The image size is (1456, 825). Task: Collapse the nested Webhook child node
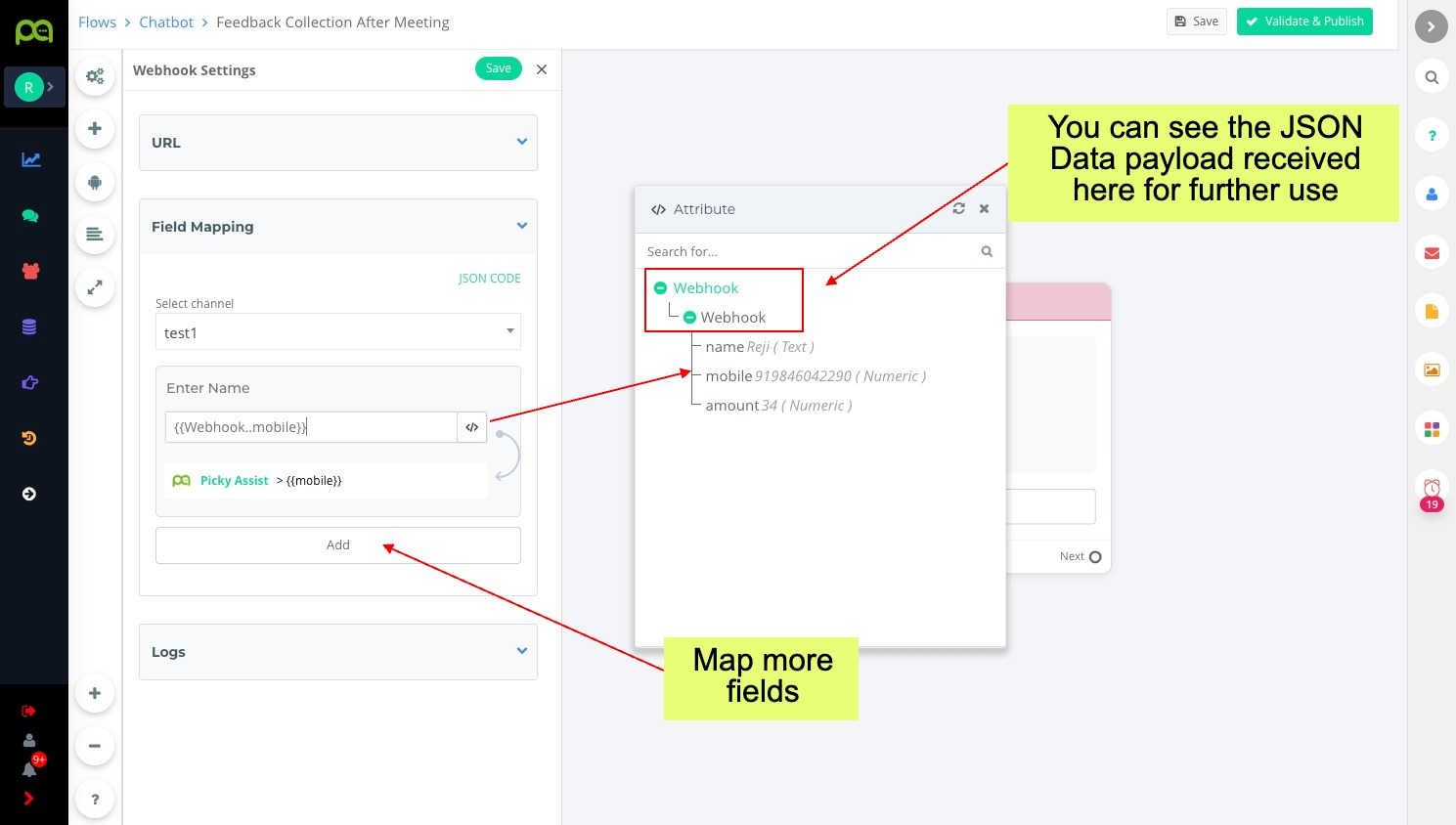point(689,318)
